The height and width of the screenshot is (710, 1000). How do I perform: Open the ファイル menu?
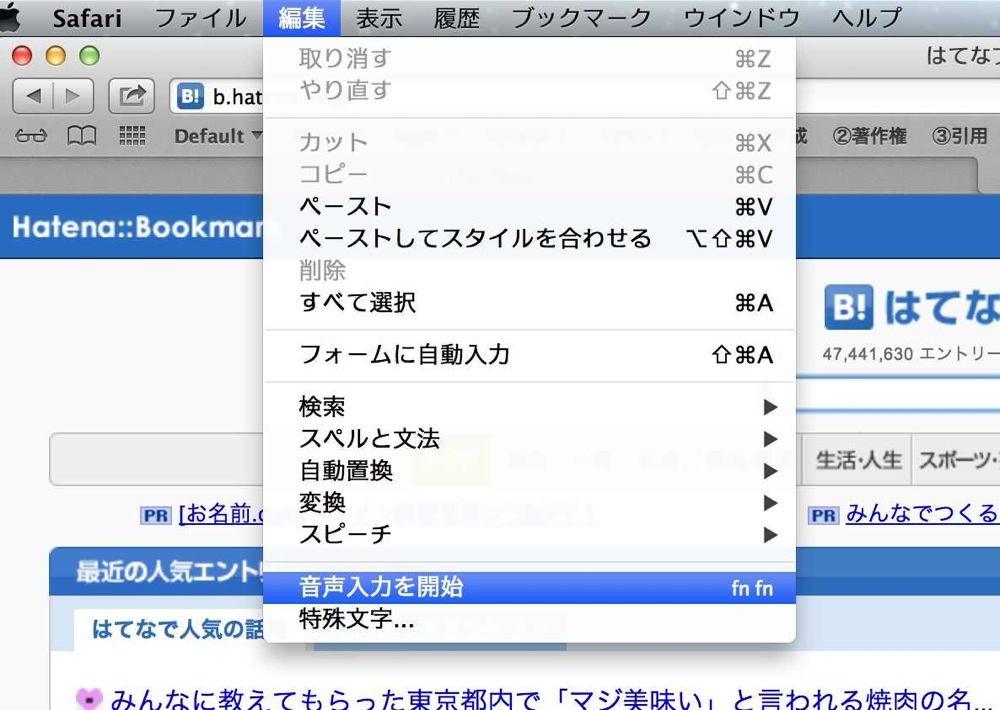[200, 18]
